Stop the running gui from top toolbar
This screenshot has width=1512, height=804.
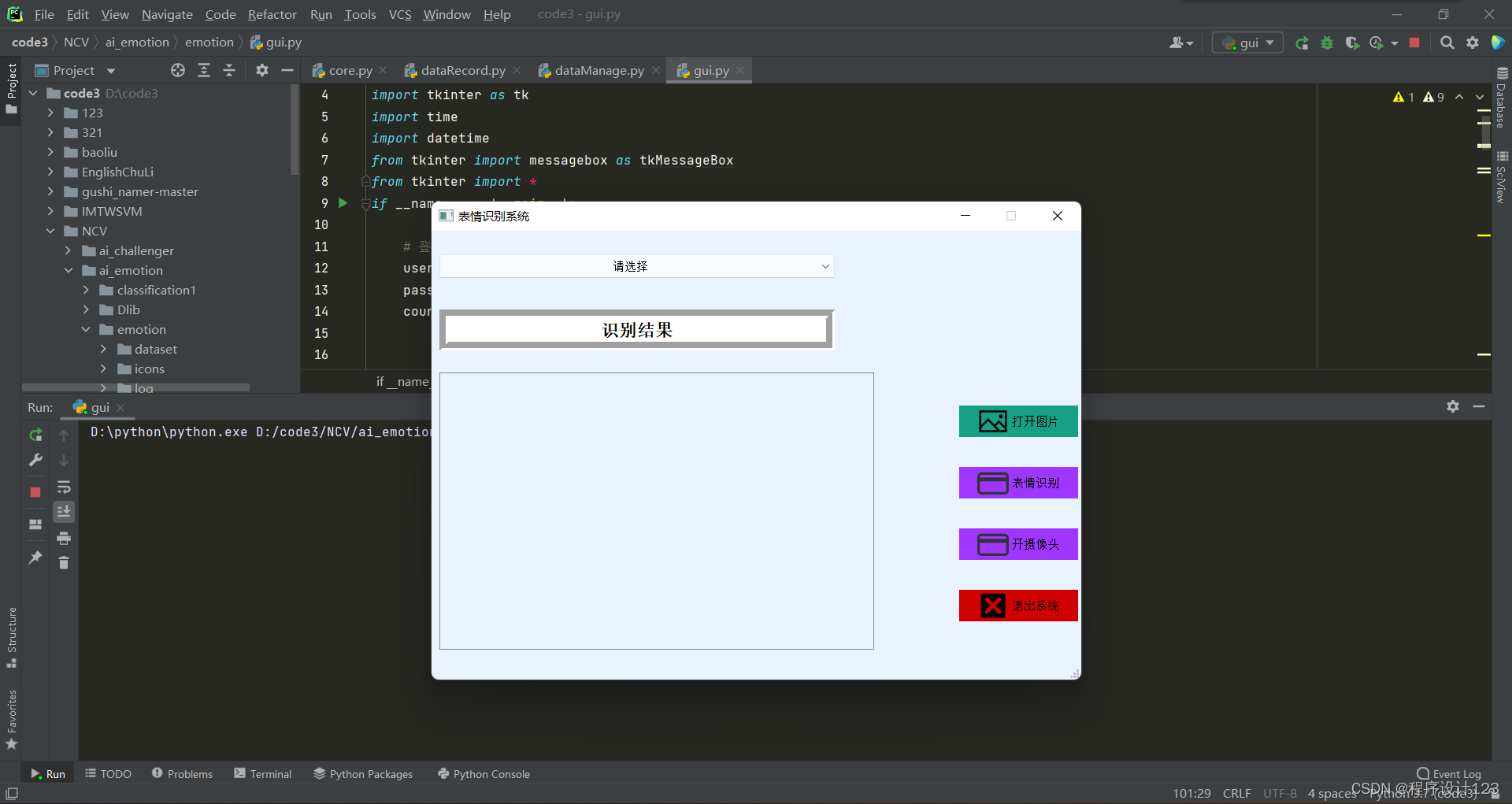pyautogui.click(x=1414, y=43)
